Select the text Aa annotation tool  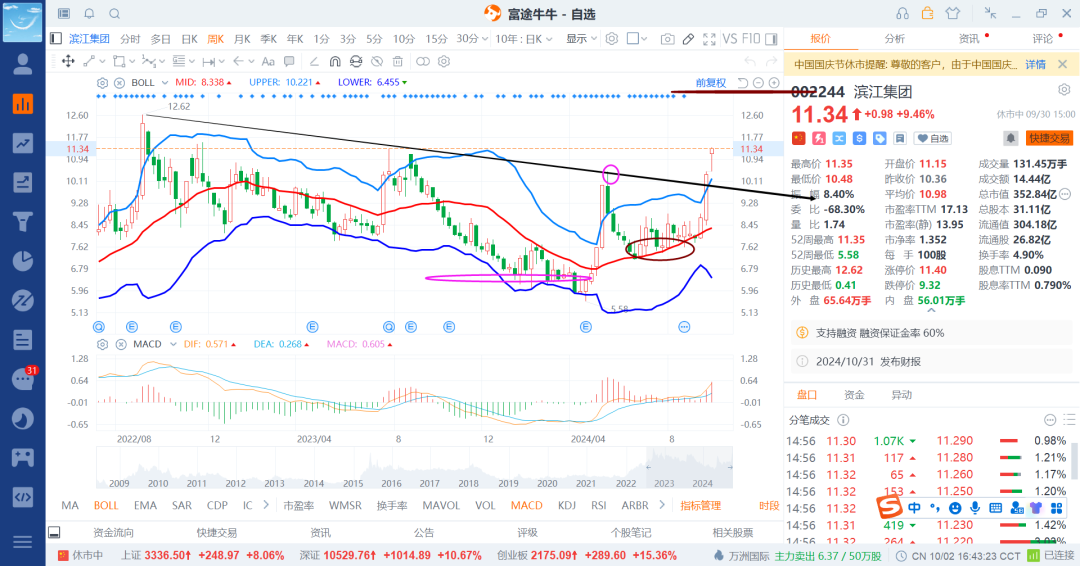[x=268, y=61]
